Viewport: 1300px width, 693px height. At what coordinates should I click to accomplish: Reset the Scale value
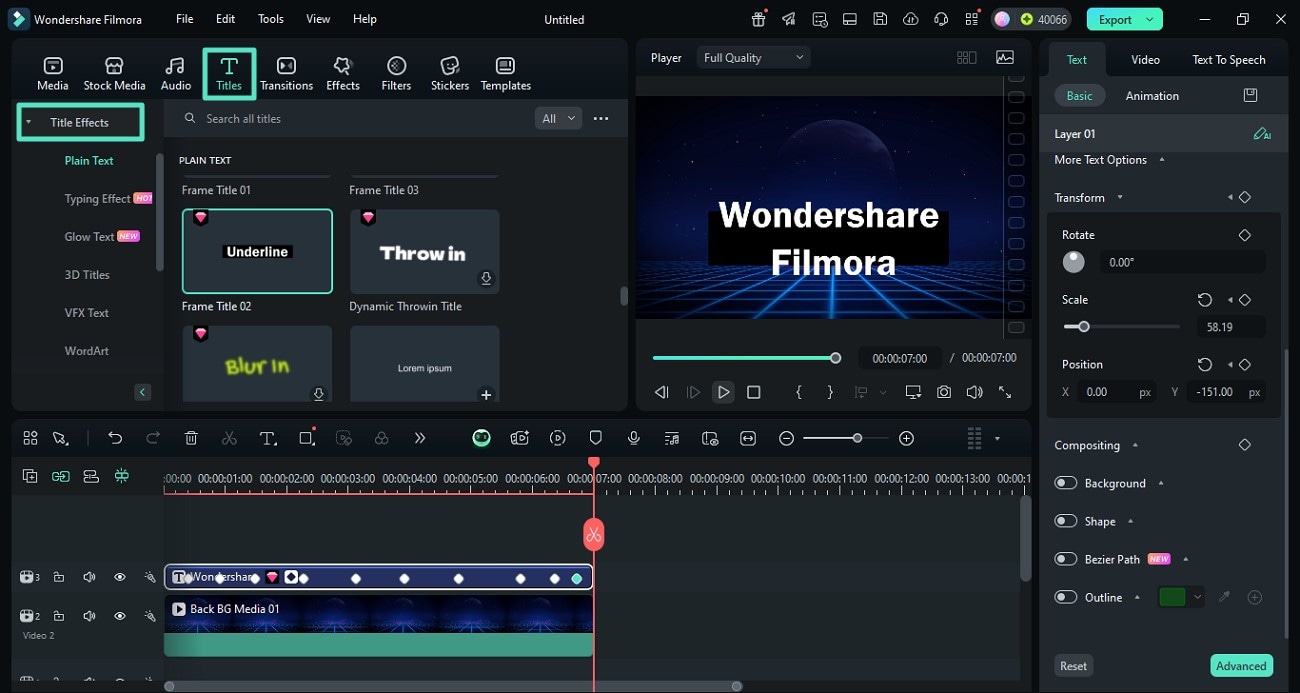point(1205,300)
